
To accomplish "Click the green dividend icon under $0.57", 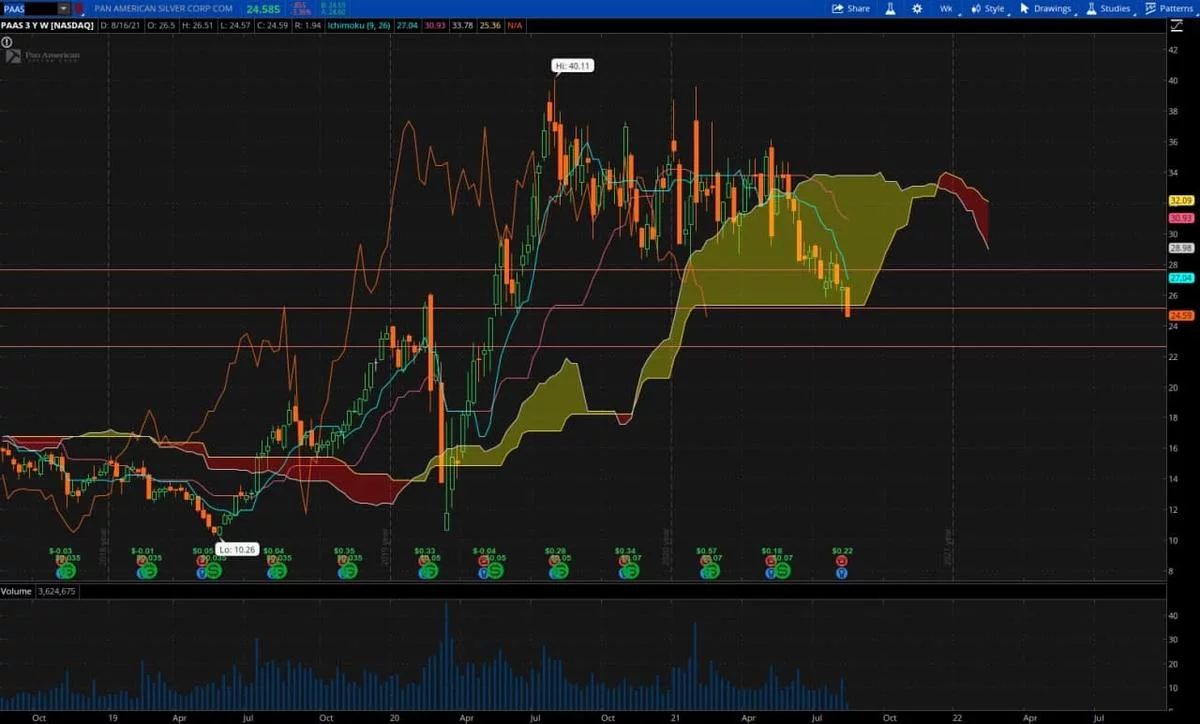I will (x=713, y=571).
